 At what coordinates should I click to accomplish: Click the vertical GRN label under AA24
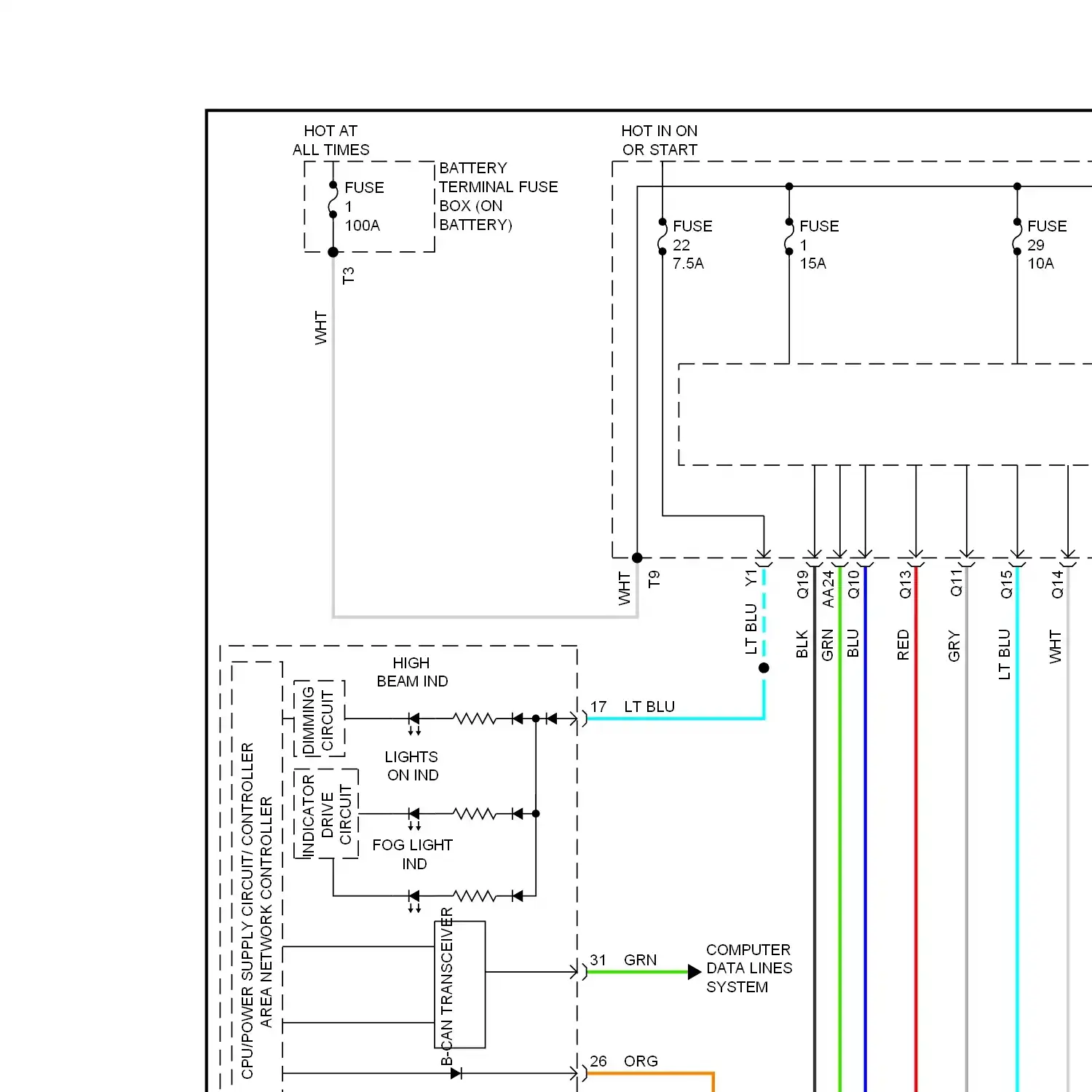[x=827, y=645]
